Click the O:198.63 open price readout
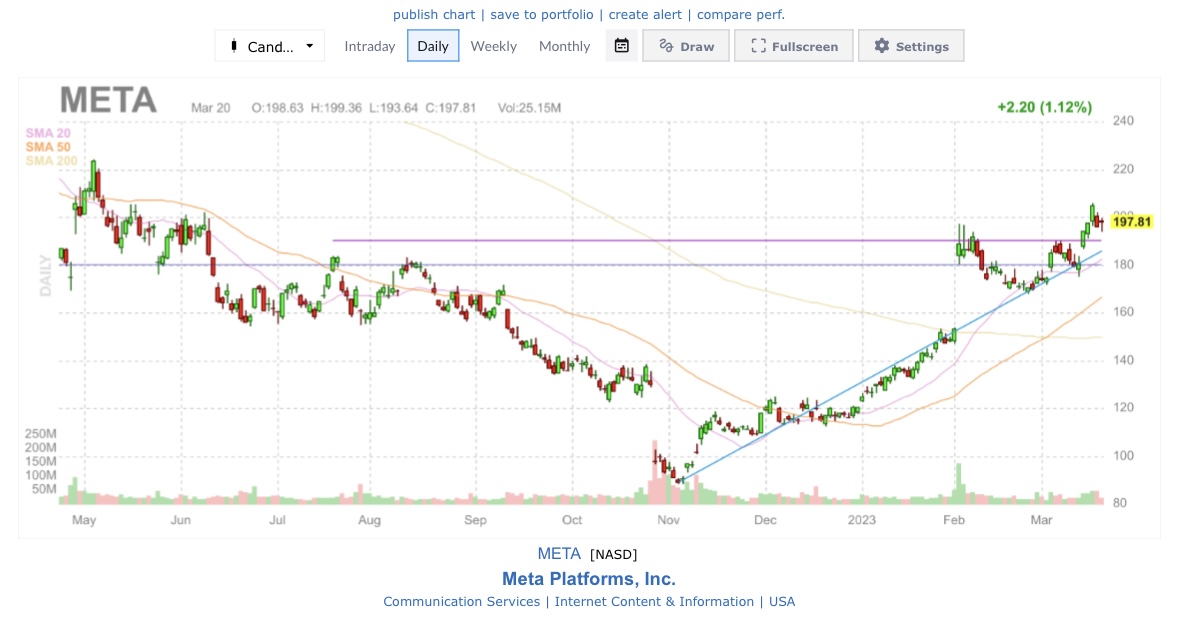 click(277, 108)
